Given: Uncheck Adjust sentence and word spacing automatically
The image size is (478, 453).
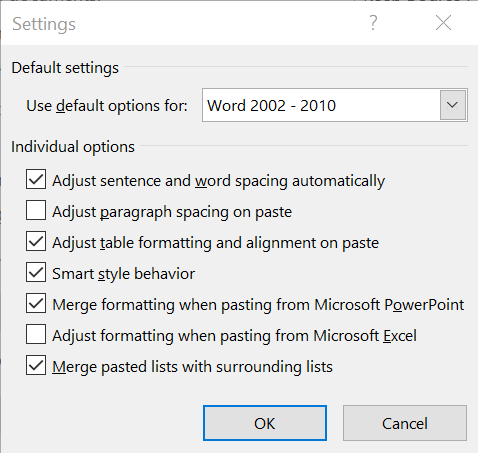Looking at the screenshot, I should (36, 179).
